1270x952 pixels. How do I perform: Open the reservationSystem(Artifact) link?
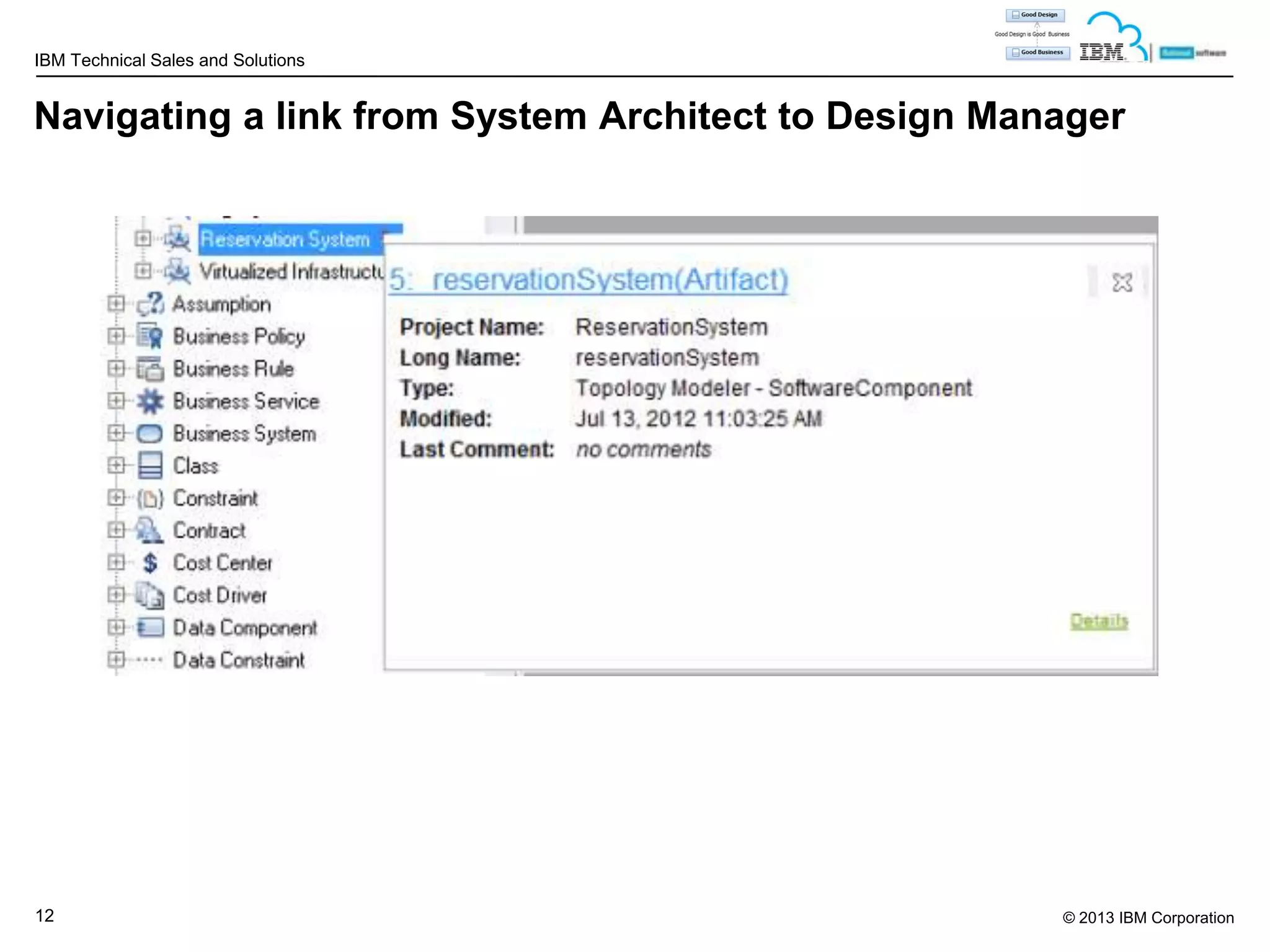[588, 280]
